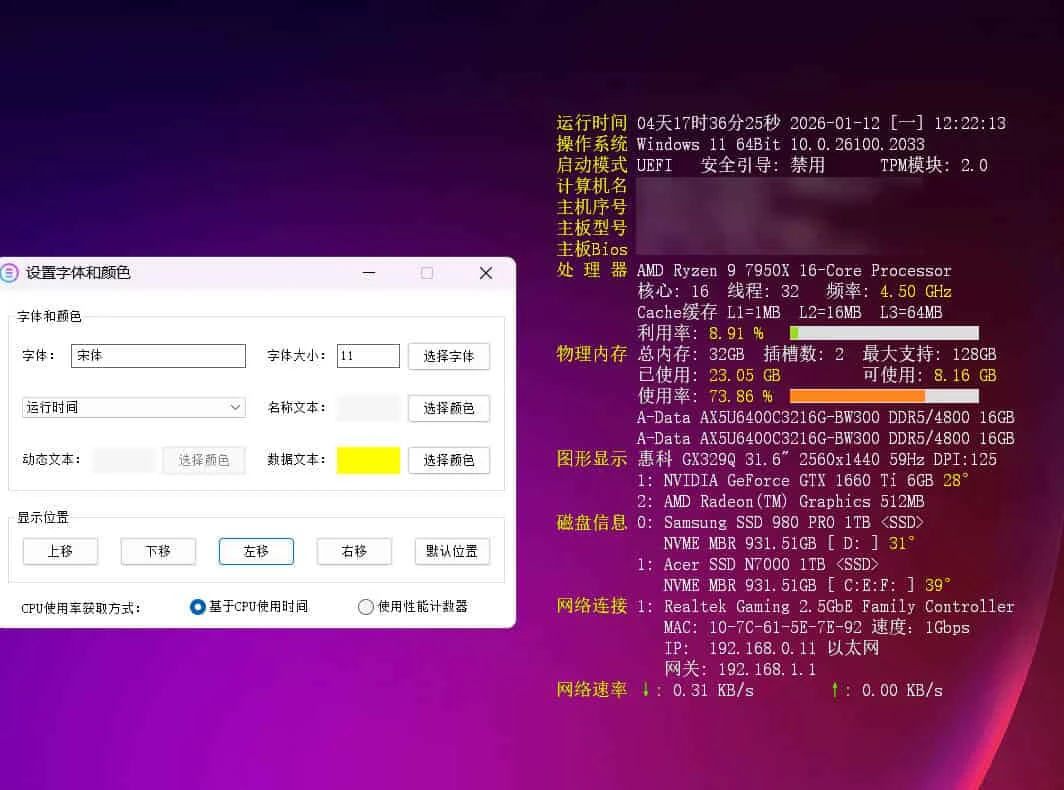
Task: Click the 左移 move-left button
Action: point(256,551)
